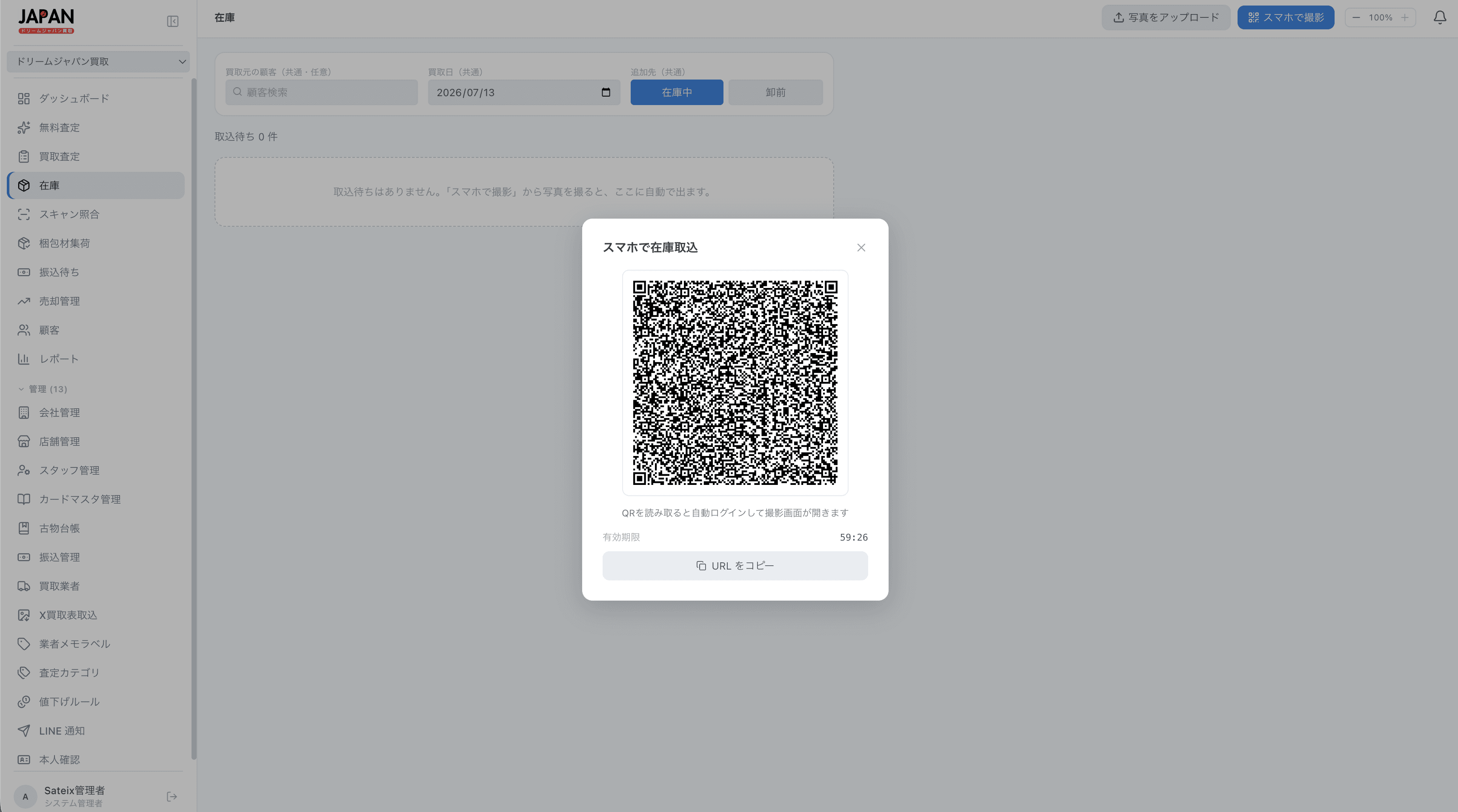Image resolution: width=1458 pixels, height=812 pixels.
Task: Open スキャン照合 page
Action: click(x=96, y=214)
